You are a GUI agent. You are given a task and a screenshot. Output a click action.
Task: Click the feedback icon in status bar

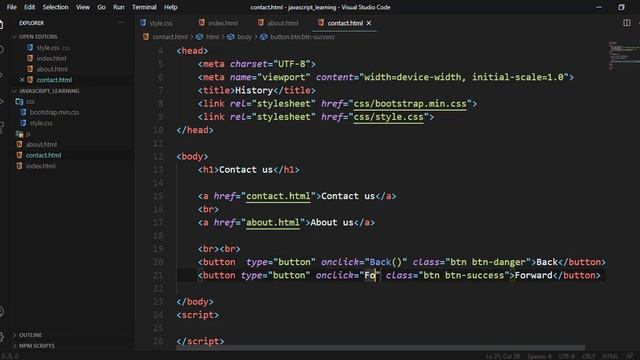point(630,356)
